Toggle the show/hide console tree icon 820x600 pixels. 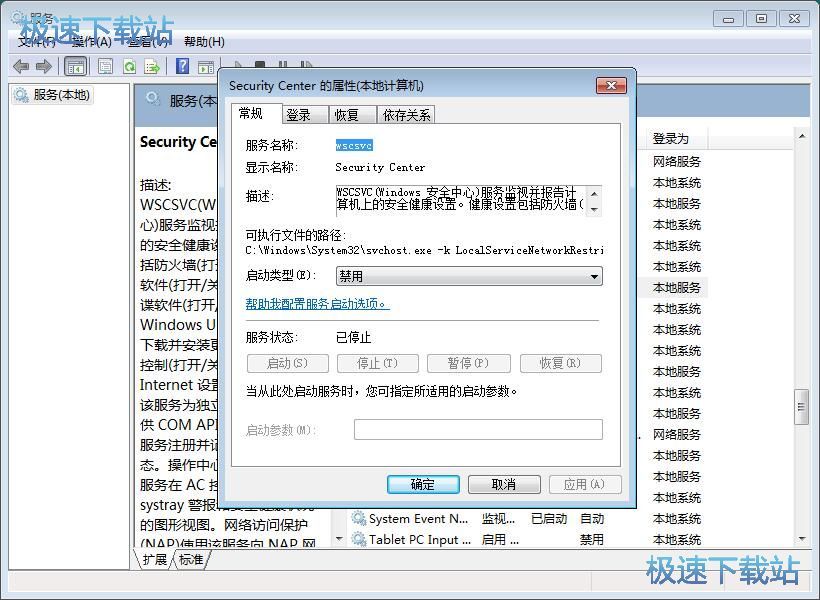pyautogui.click(x=75, y=66)
